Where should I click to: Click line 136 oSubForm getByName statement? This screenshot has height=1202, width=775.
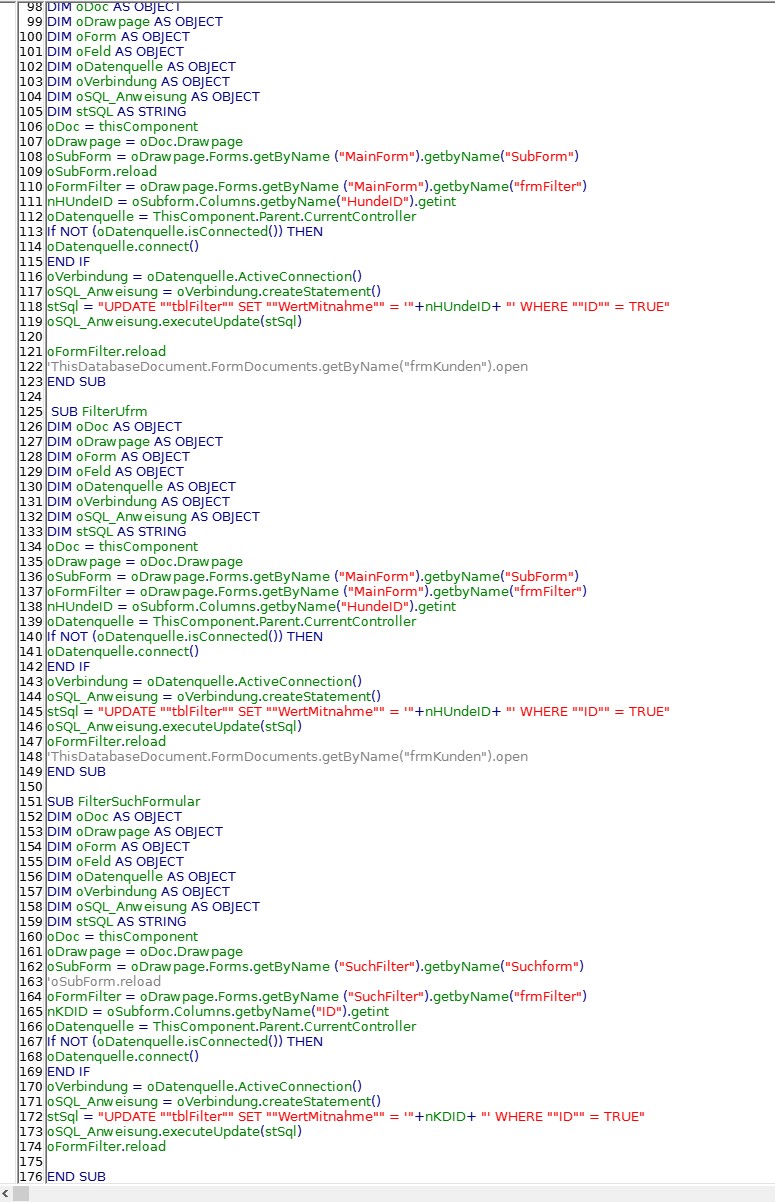[313, 577]
